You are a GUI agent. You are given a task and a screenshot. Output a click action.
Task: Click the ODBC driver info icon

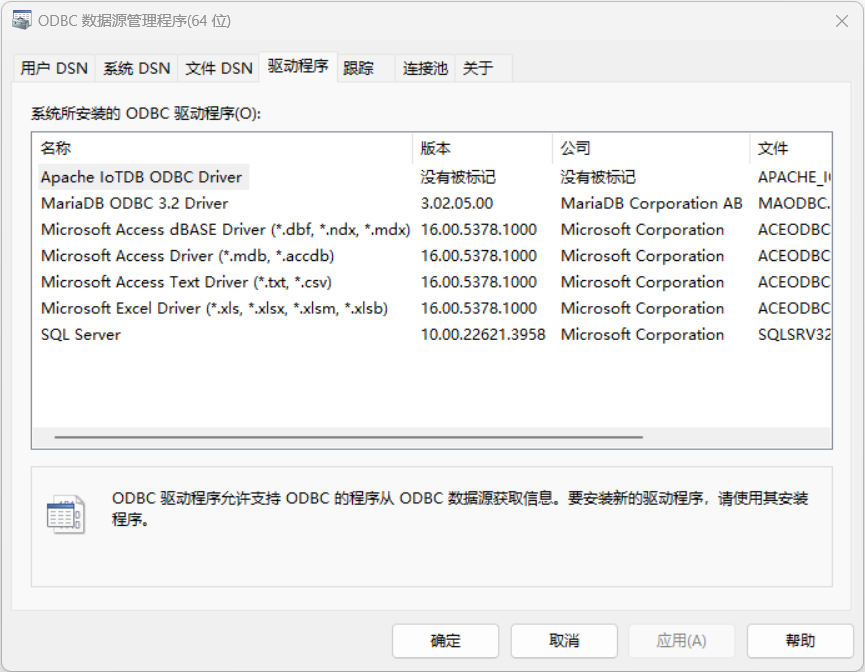pyautogui.click(x=65, y=514)
